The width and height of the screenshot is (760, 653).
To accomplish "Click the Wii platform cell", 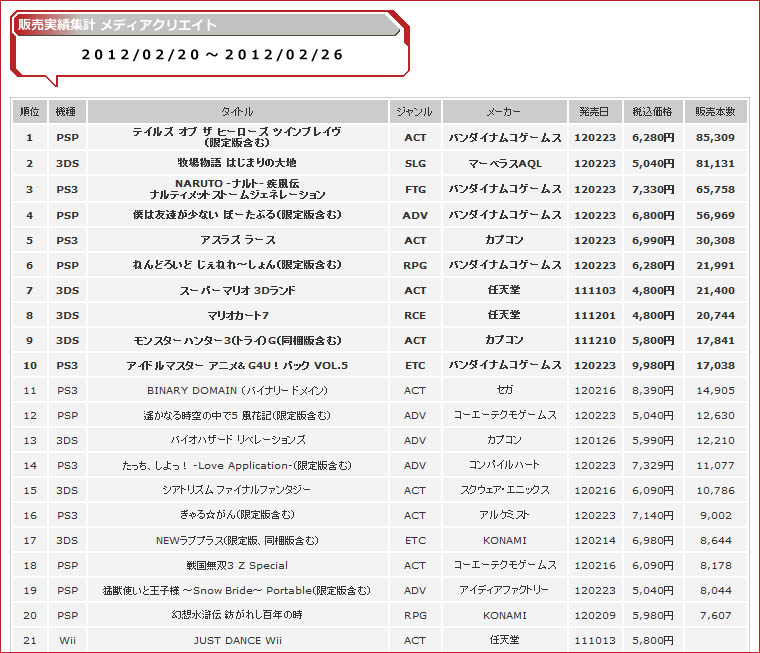I will 67,640.
